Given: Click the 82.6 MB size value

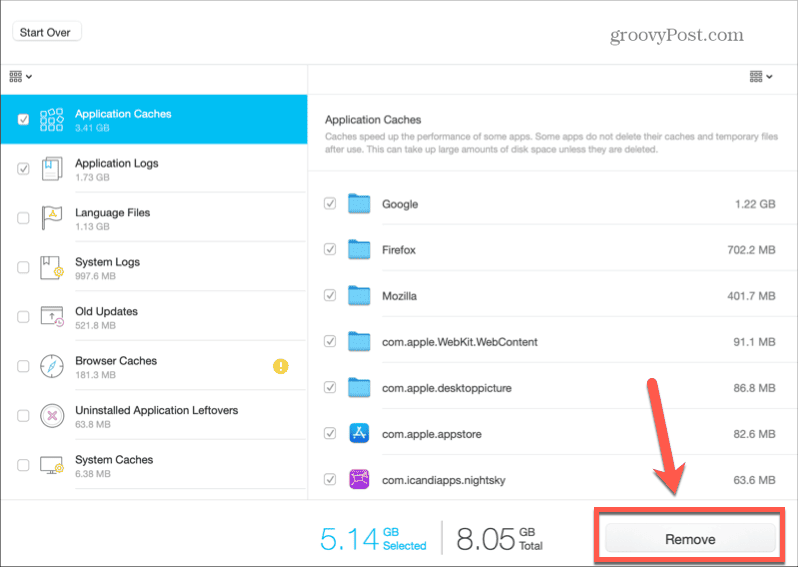Looking at the screenshot, I should tap(754, 434).
